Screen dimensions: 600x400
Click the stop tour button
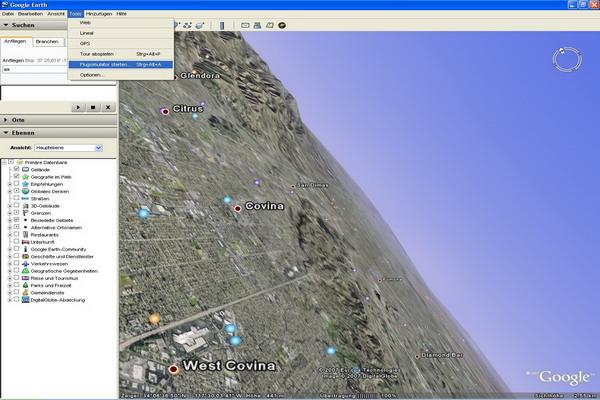coord(93,108)
